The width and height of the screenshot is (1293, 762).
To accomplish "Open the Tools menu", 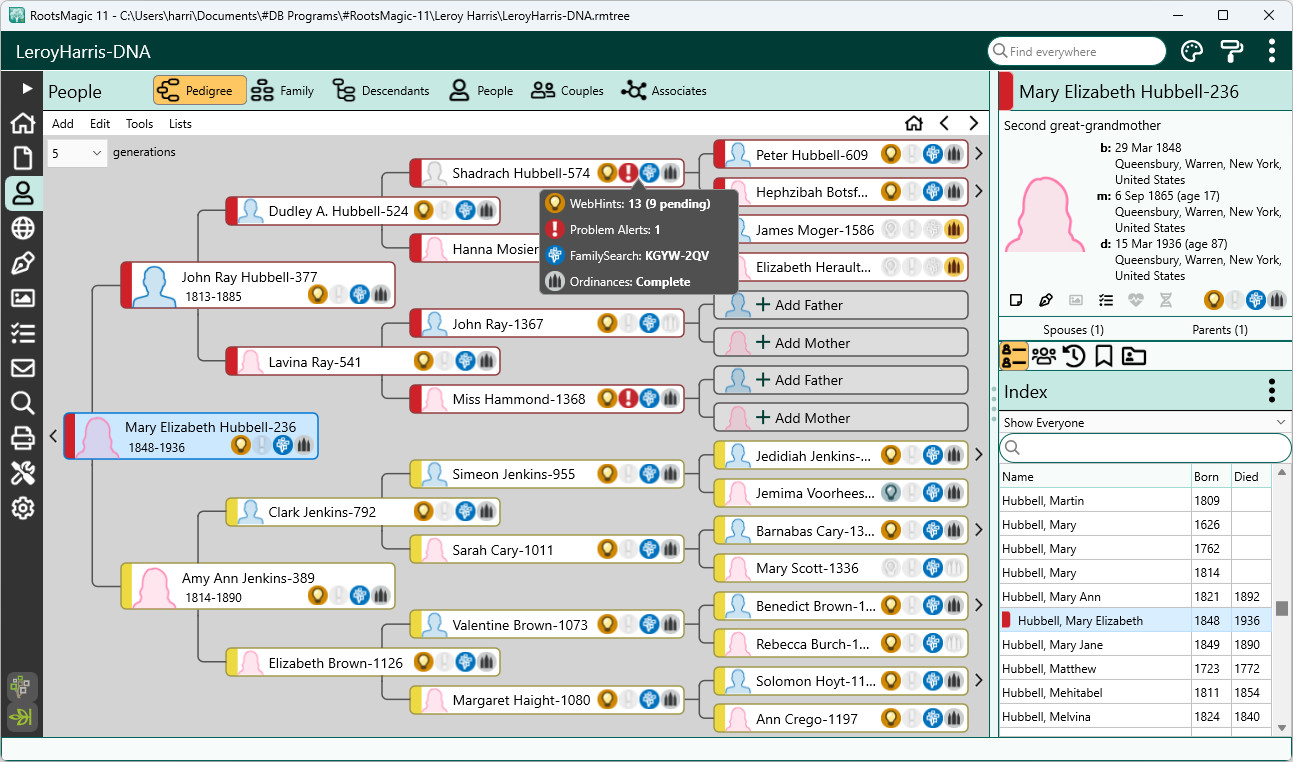I will tap(139, 124).
